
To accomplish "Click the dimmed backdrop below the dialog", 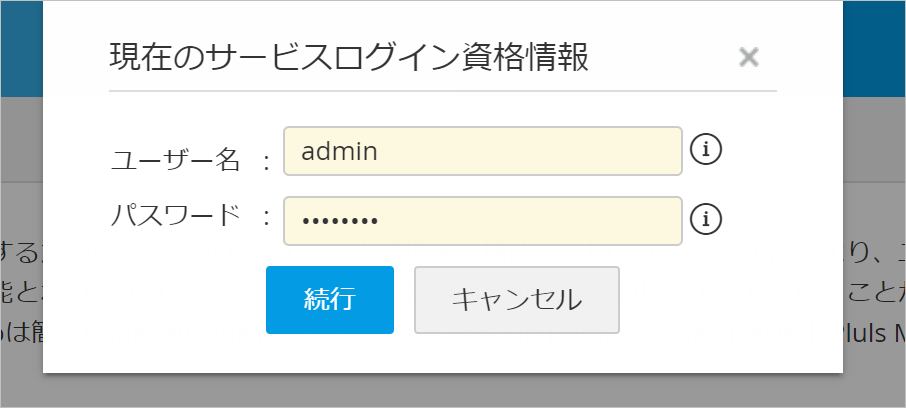I will (450, 392).
